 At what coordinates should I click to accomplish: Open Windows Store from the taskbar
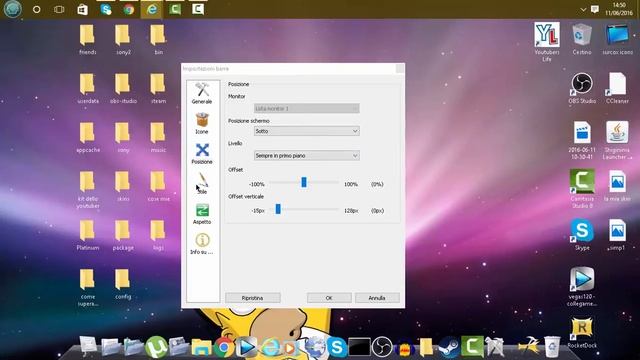coord(82,9)
